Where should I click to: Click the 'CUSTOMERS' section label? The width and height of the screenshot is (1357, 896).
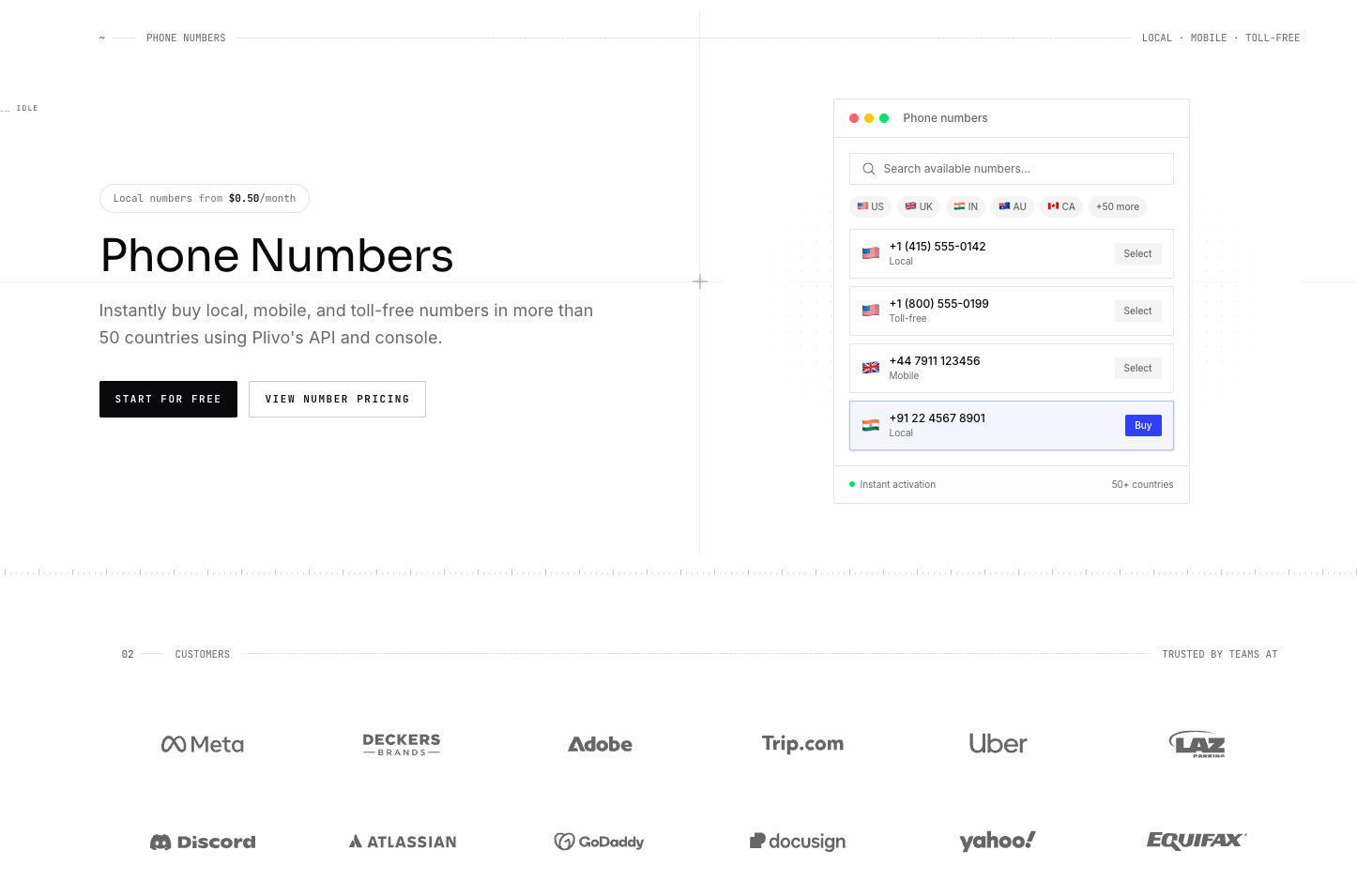coord(203,654)
